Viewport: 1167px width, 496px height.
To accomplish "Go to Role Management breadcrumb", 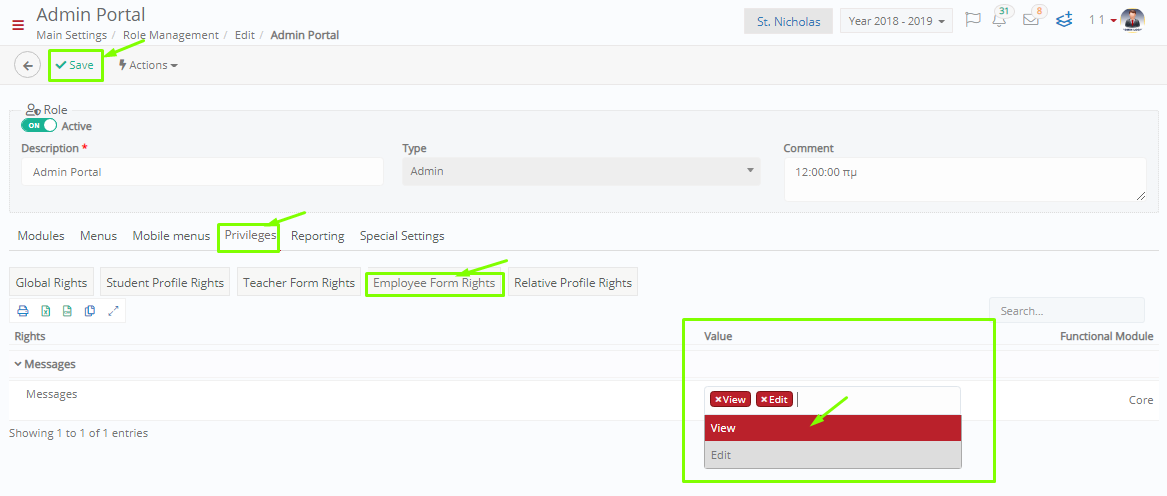I will point(170,35).
